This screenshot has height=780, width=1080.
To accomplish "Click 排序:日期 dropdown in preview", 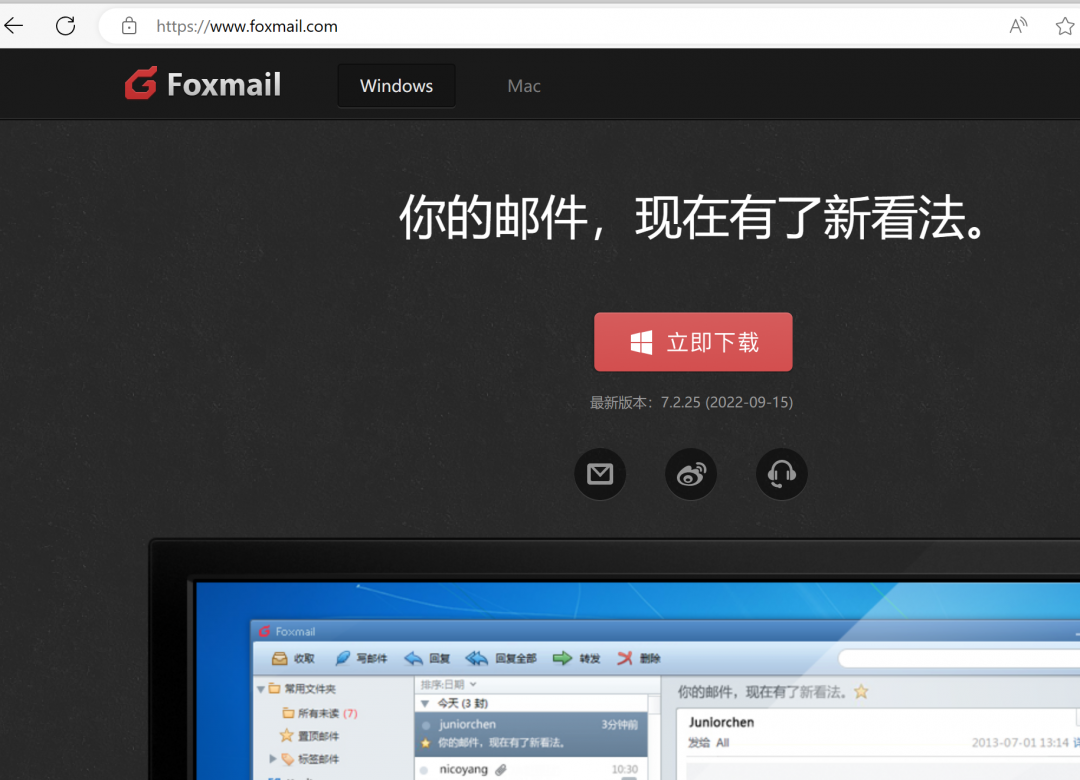I will coord(448,684).
